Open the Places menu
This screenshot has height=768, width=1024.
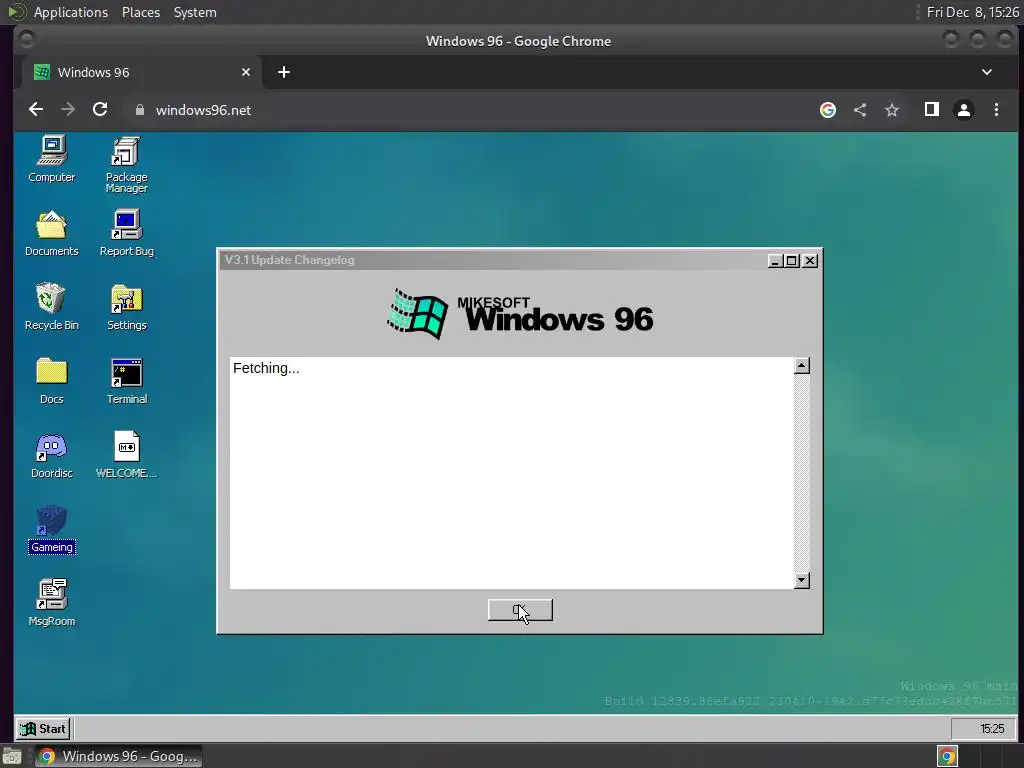pyautogui.click(x=140, y=12)
